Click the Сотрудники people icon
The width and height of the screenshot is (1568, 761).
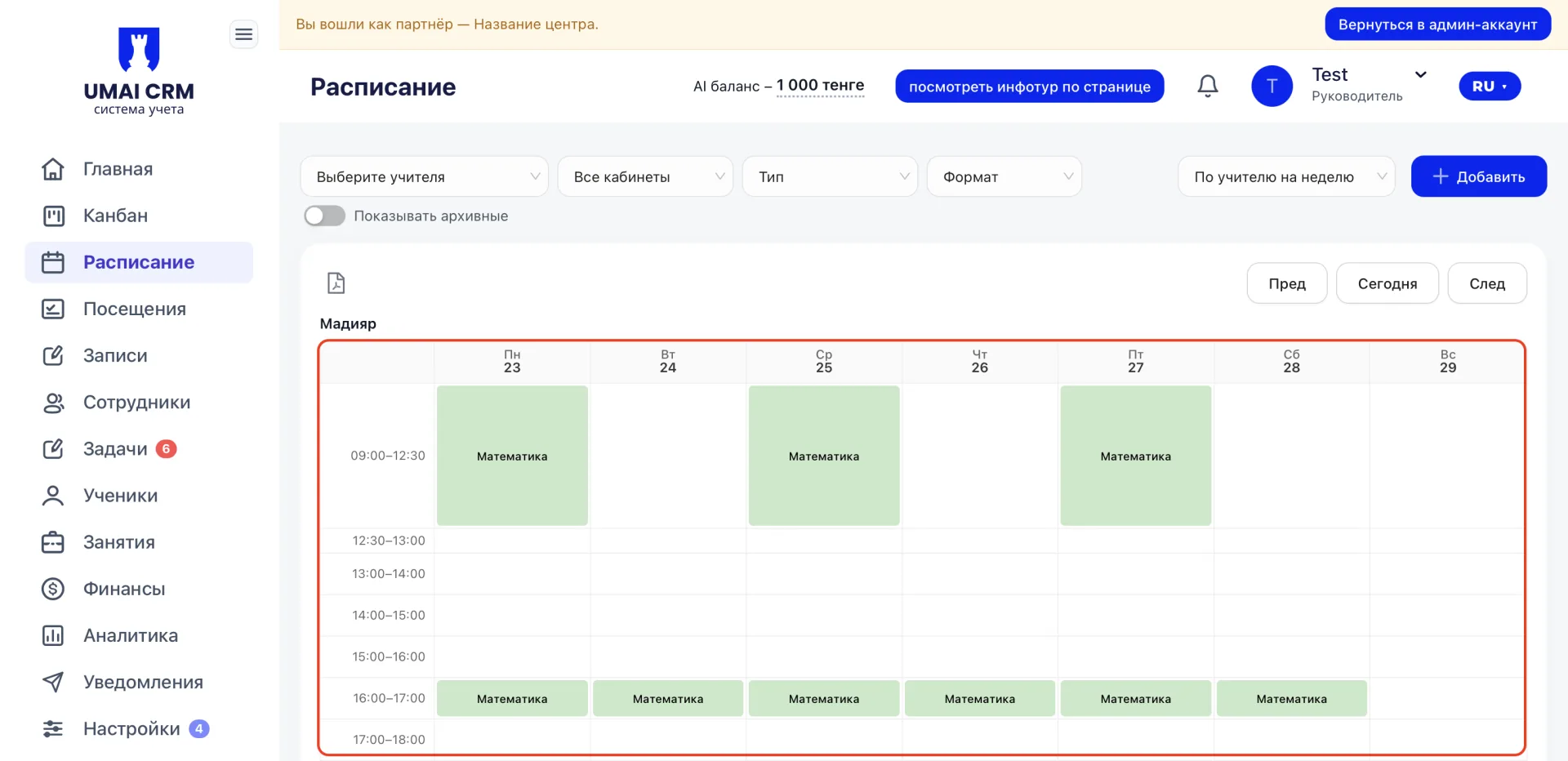53,403
